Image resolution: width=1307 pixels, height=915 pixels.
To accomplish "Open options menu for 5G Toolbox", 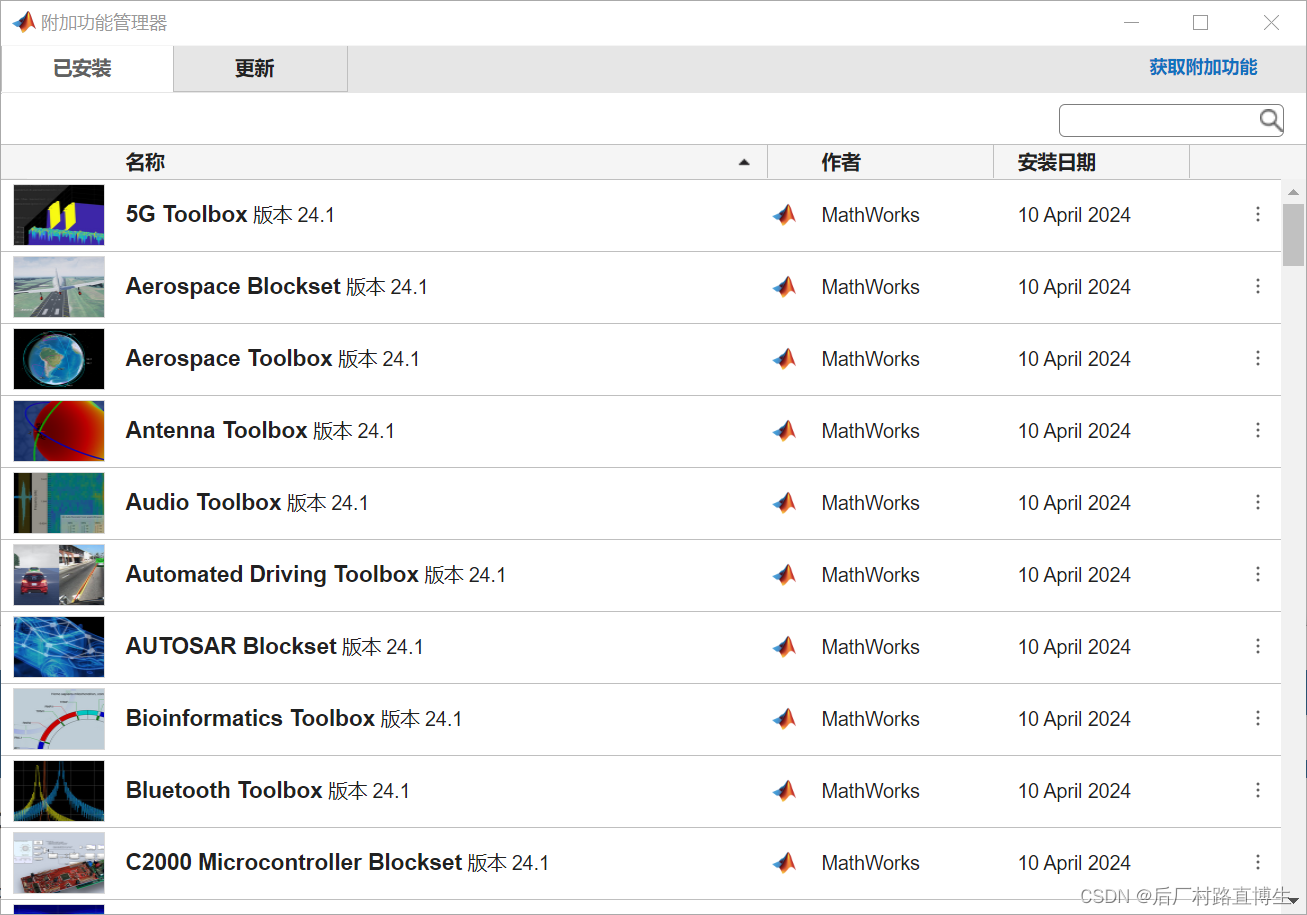I will tap(1258, 214).
